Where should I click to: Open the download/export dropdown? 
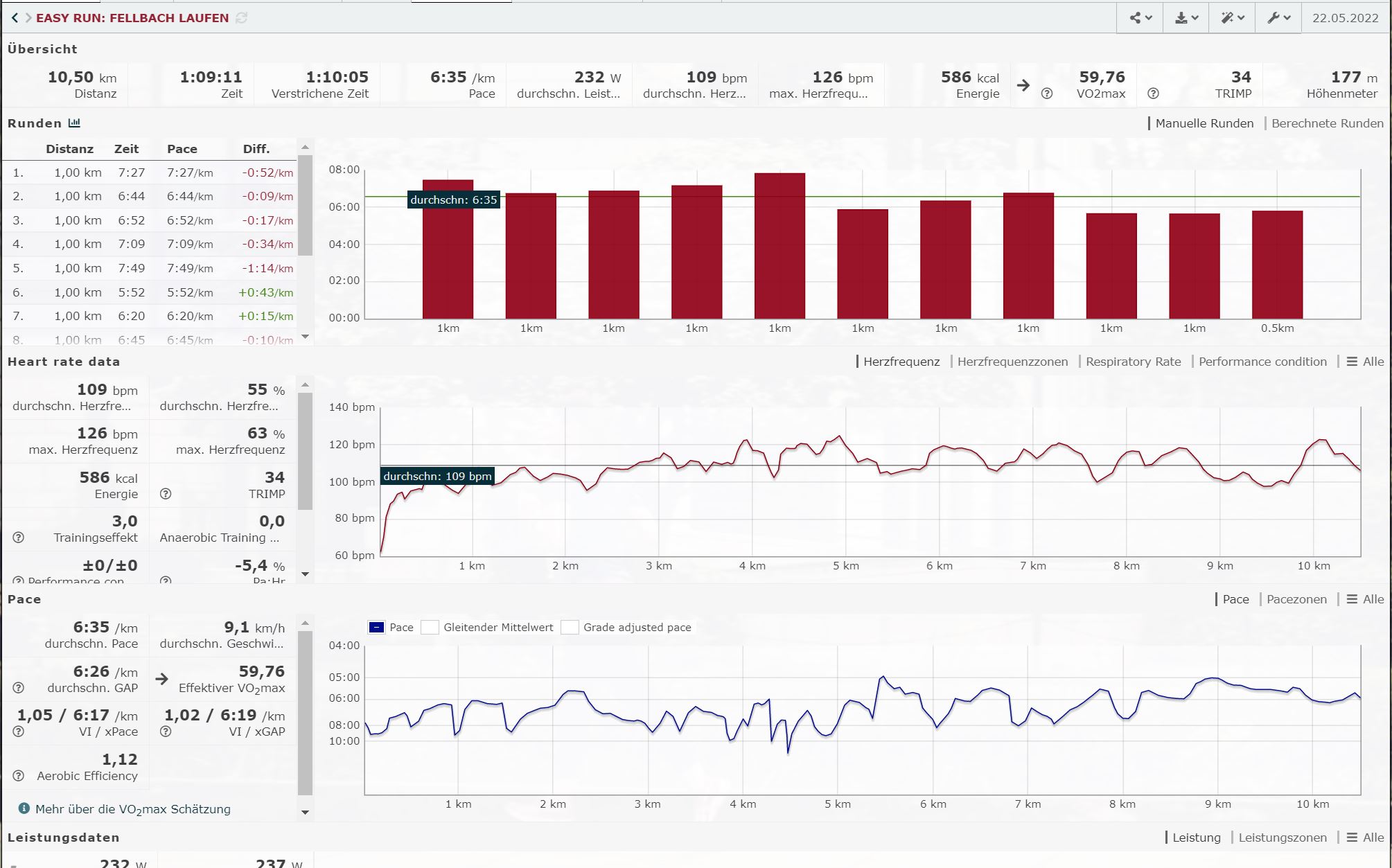pos(1186,18)
